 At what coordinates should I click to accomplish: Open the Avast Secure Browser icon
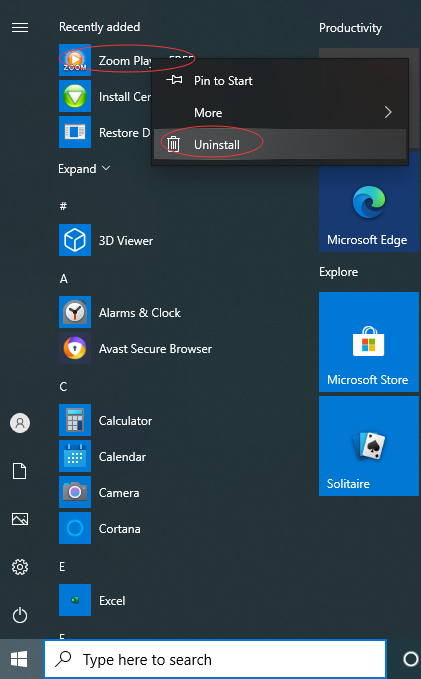click(75, 348)
